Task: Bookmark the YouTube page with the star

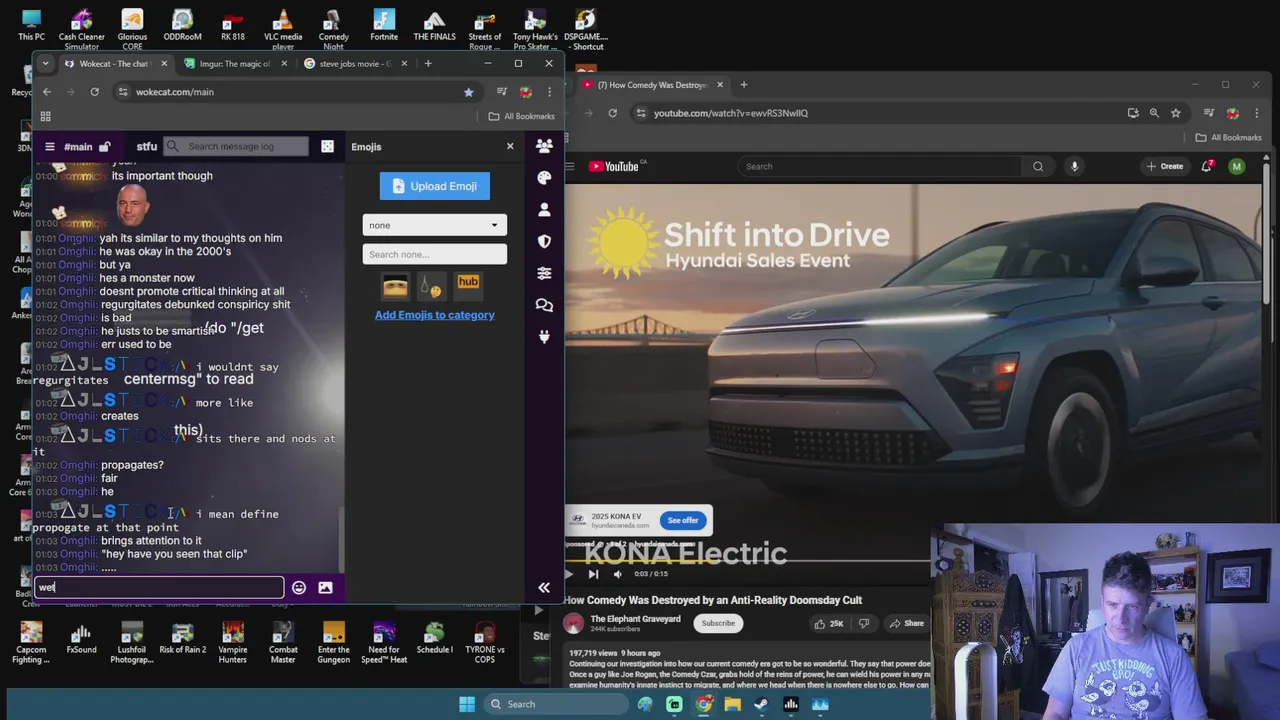Action: (x=1176, y=113)
